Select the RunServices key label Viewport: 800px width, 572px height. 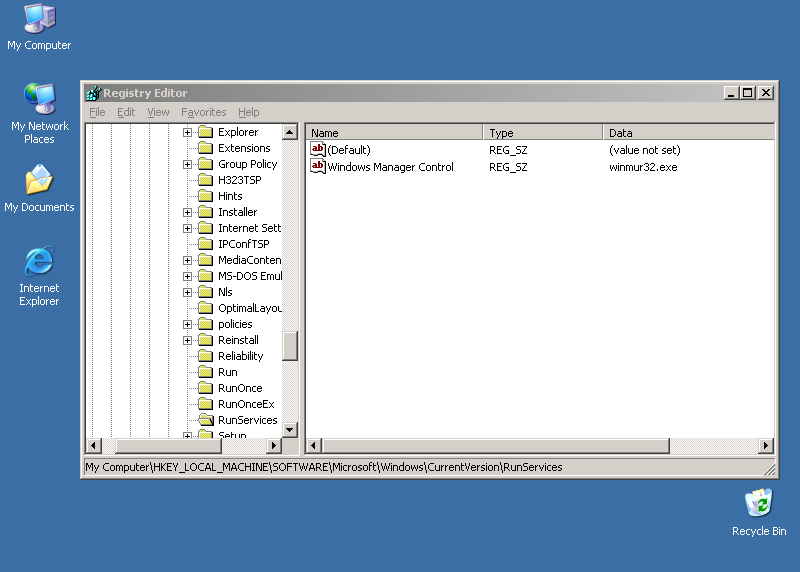[247, 420]
